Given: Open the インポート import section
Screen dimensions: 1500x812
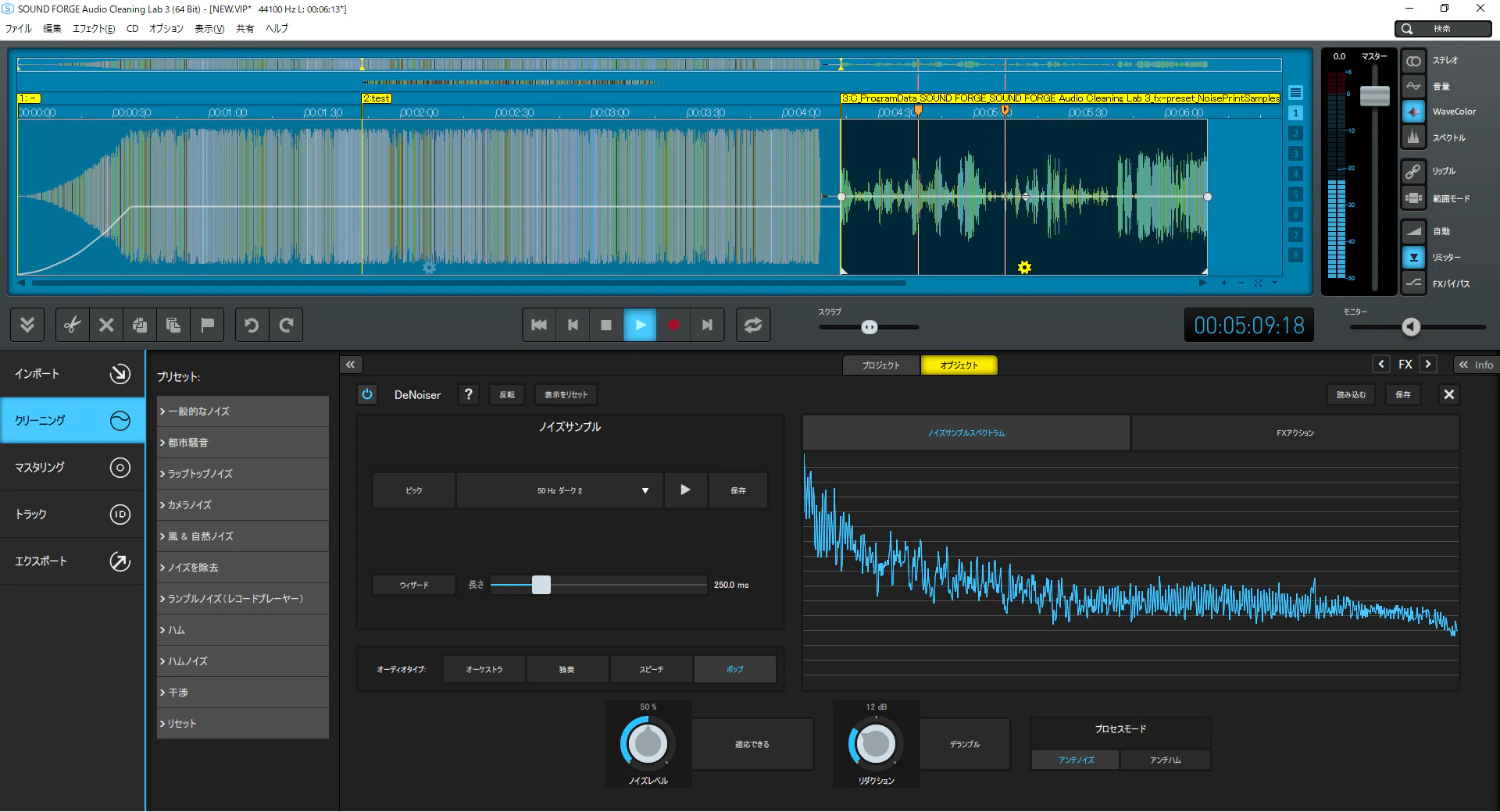Looking at the screenshot, I should 72,374.
